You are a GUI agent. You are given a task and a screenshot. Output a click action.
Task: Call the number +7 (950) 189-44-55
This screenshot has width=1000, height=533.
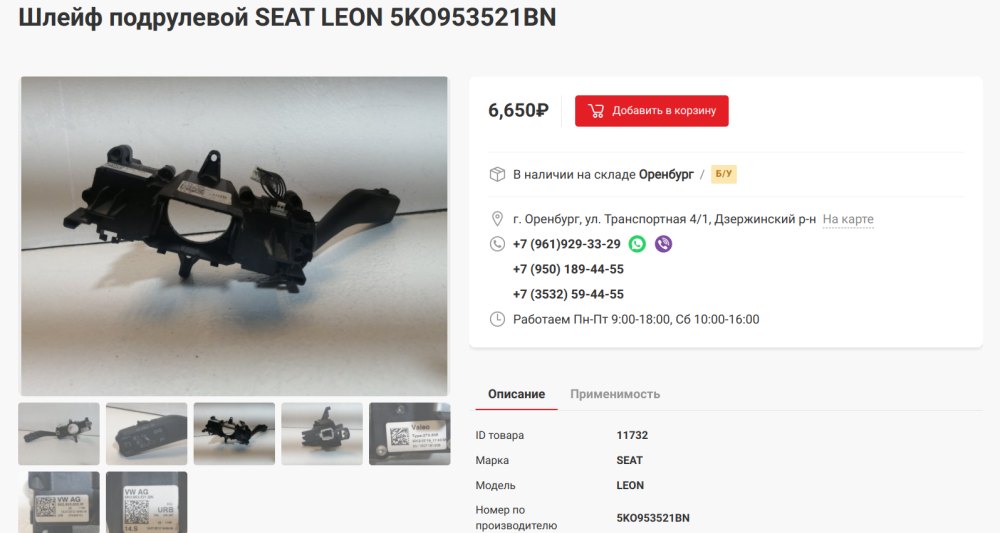tap(568, 269)
